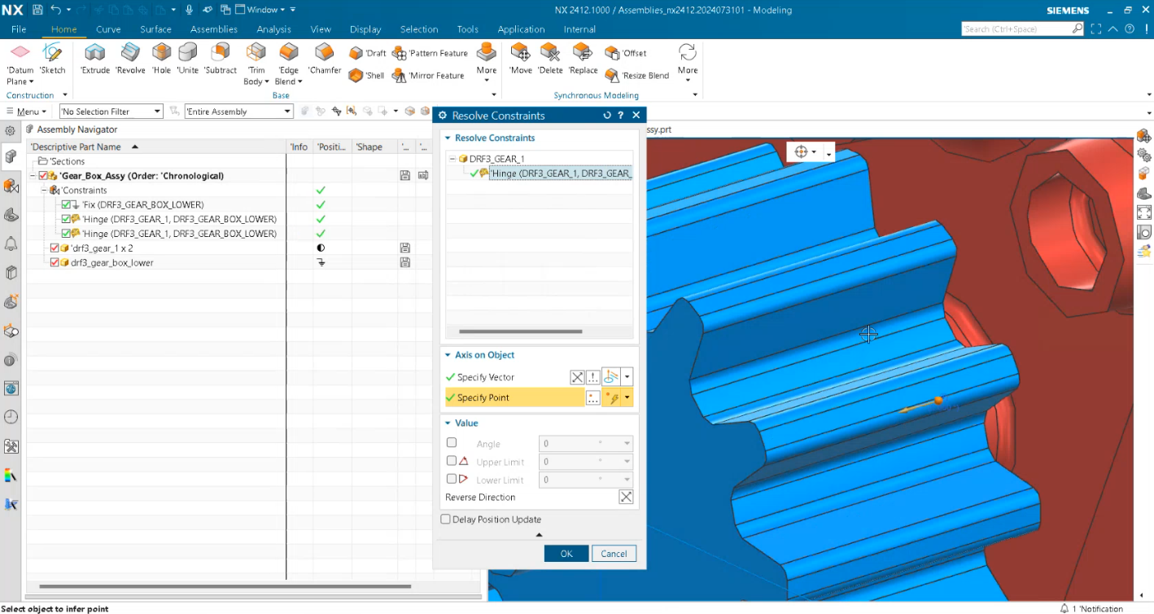Check the Delay Position Update option
The width and height of the screenshot is (1154, 614).
pos(445,519)
